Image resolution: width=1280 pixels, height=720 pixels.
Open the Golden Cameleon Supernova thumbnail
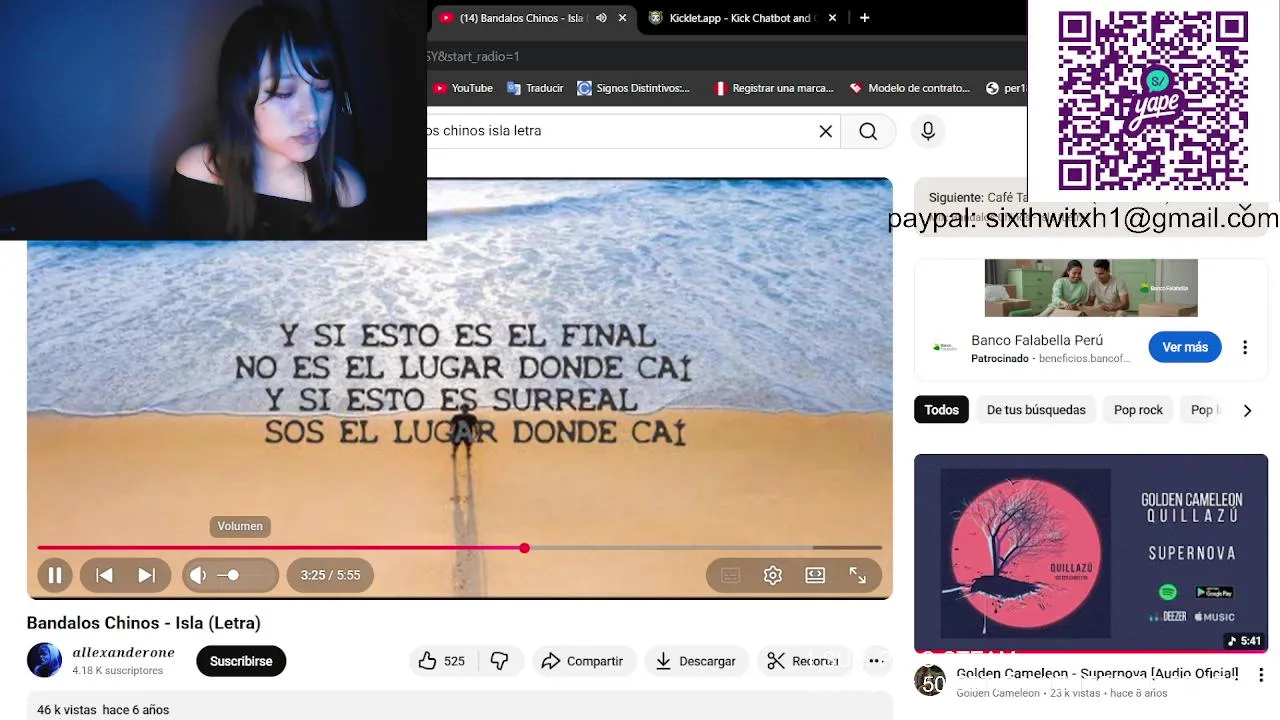click(1091, 553)
